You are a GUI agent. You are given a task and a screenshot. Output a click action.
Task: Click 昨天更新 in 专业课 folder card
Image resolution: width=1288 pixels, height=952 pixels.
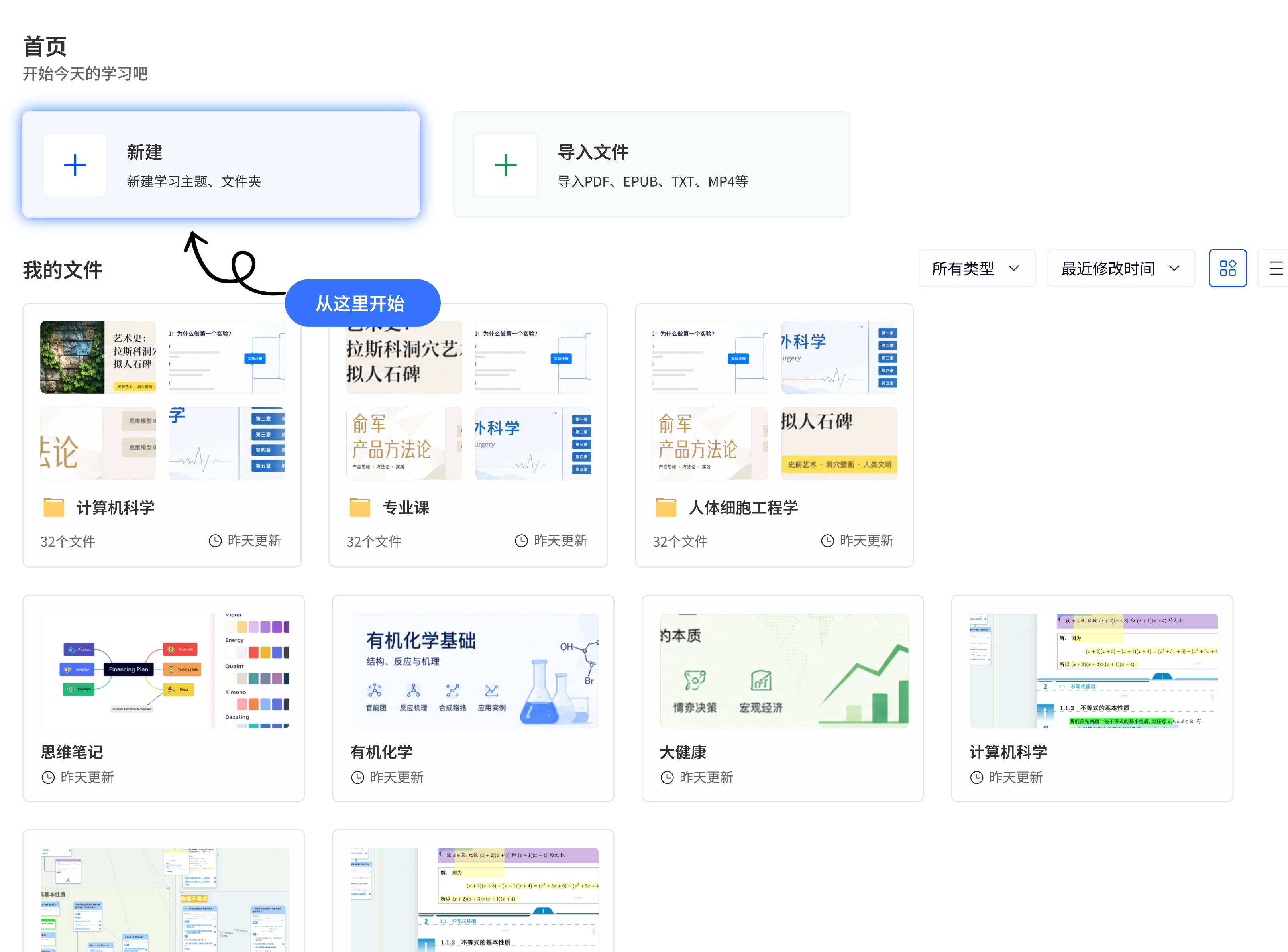click(560, 541)
